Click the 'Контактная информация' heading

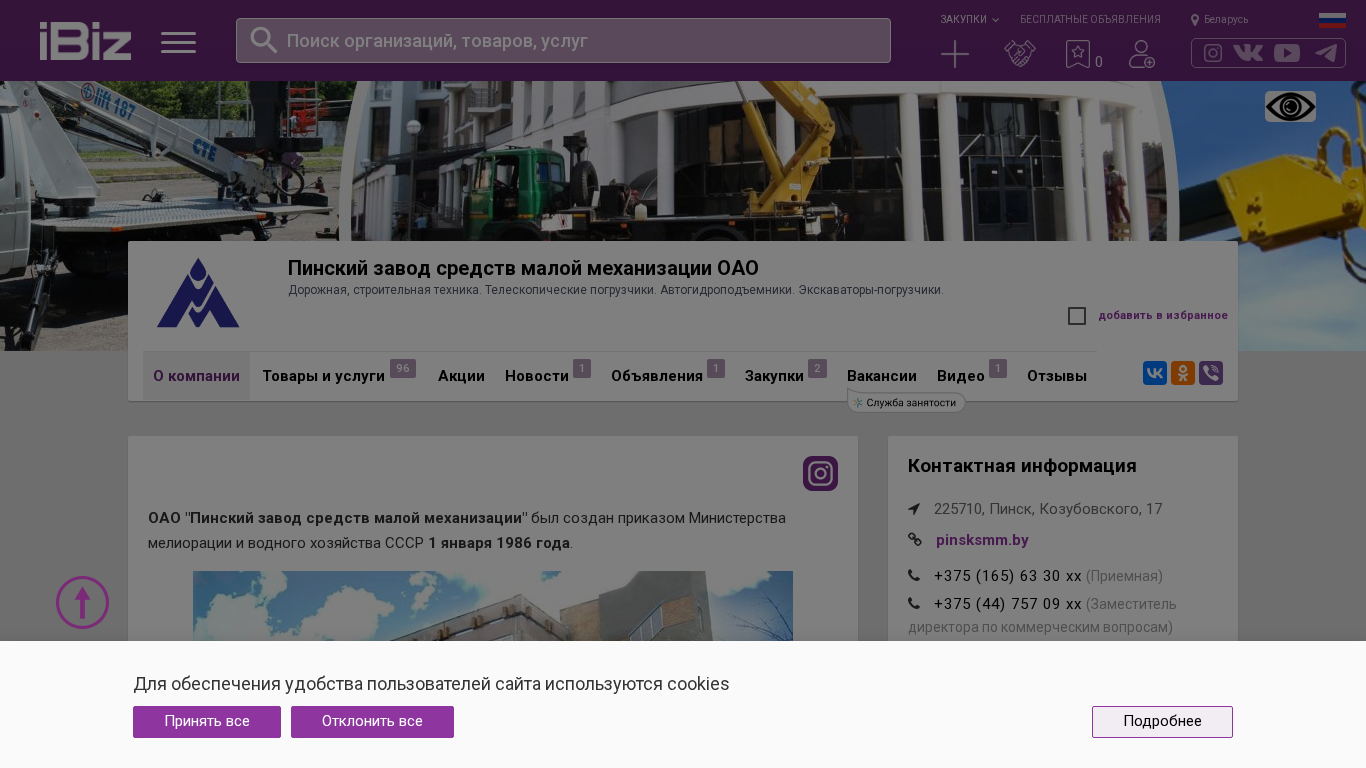coord(1022,466)
